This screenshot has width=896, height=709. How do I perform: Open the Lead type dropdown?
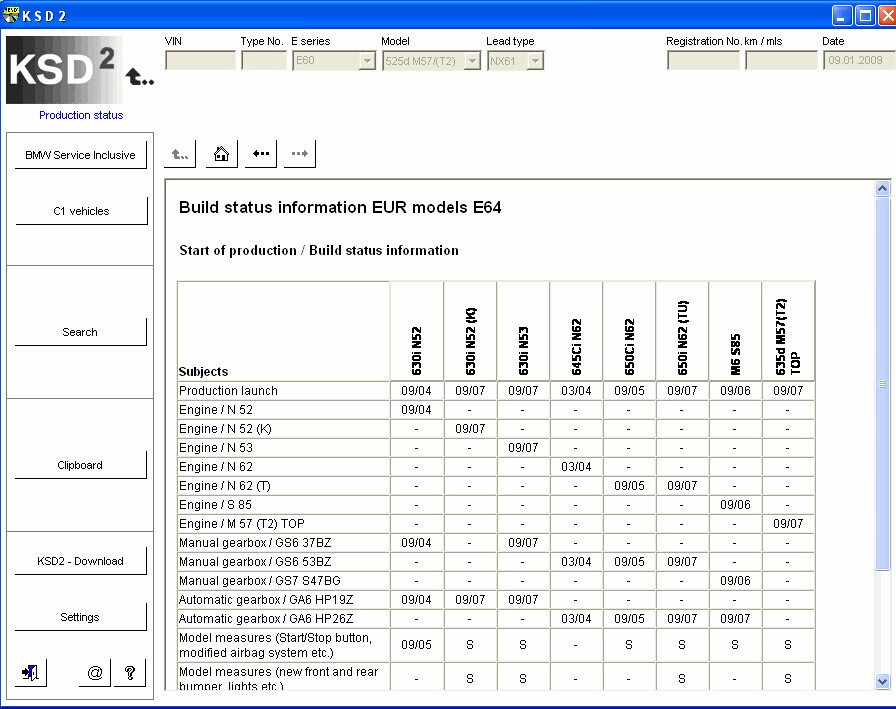[535, 61]
